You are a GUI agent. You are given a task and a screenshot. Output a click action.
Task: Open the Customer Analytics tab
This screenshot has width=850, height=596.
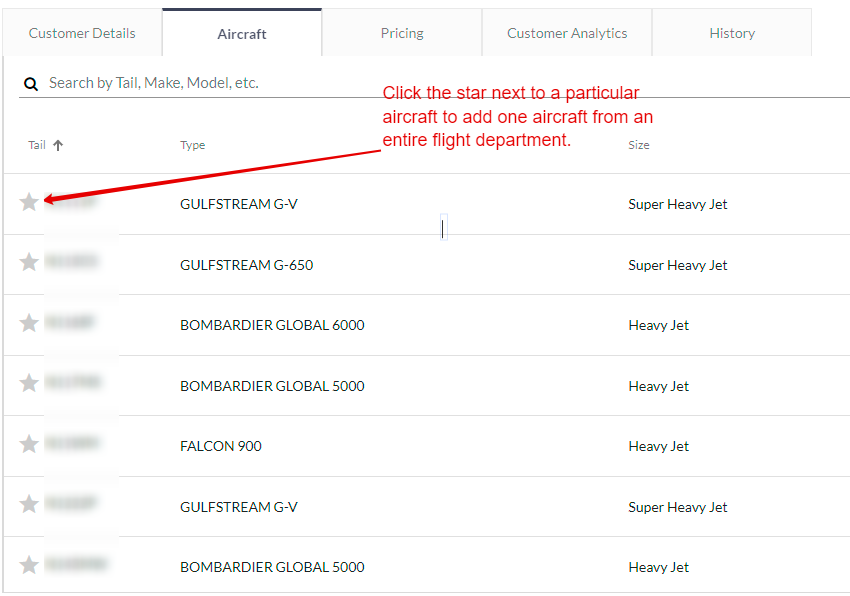(x=567, y=33)
